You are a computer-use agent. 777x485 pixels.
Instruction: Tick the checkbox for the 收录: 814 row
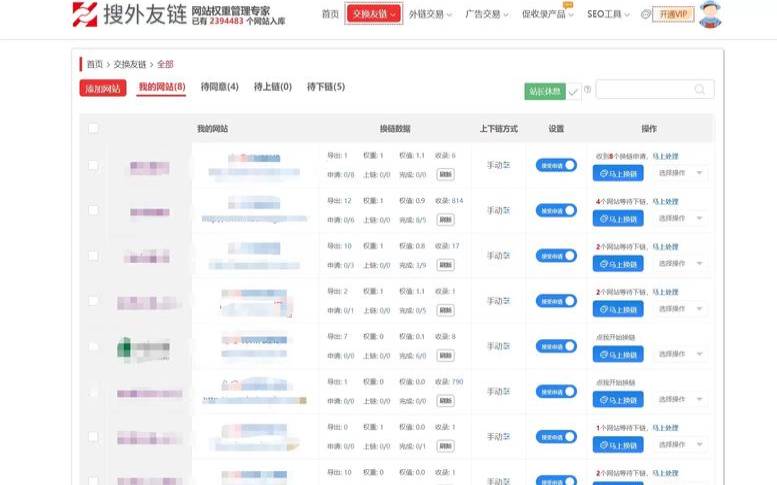tap(93, 210)
